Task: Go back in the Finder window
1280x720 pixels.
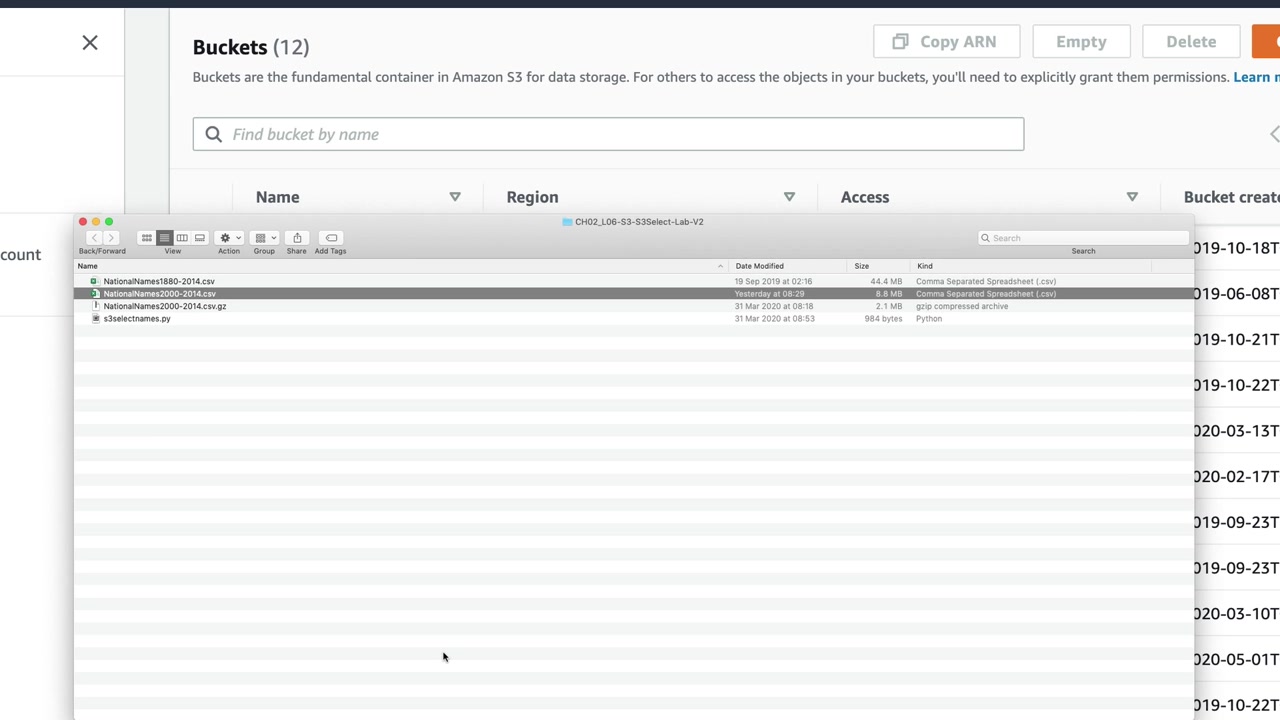Action: coord(93,238)
